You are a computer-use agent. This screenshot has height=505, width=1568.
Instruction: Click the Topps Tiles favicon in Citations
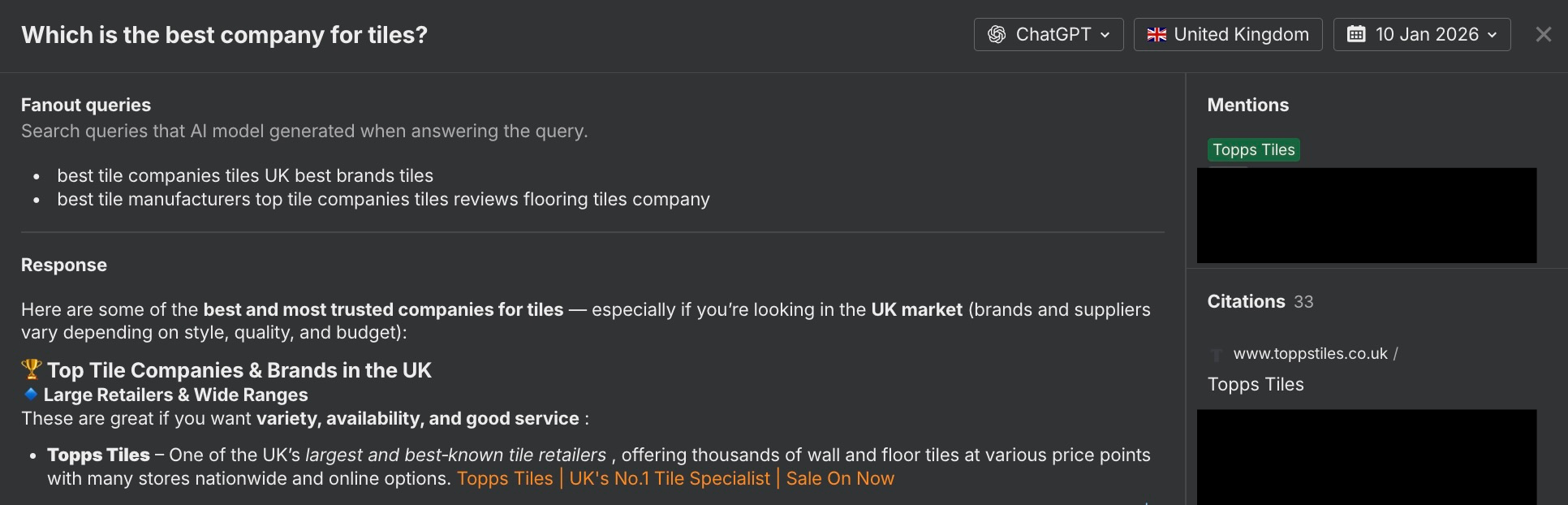pyautogui.click(x=1217, y=355)
